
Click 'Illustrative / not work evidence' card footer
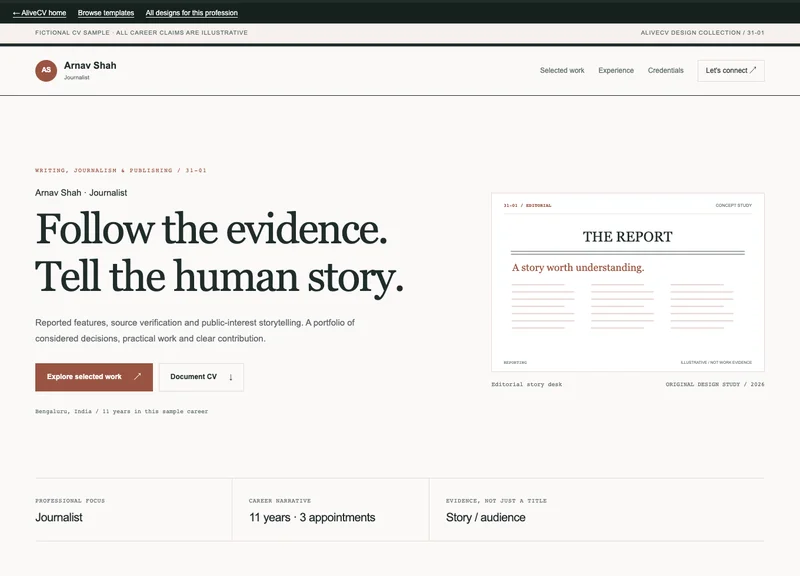tap(716, 362)
